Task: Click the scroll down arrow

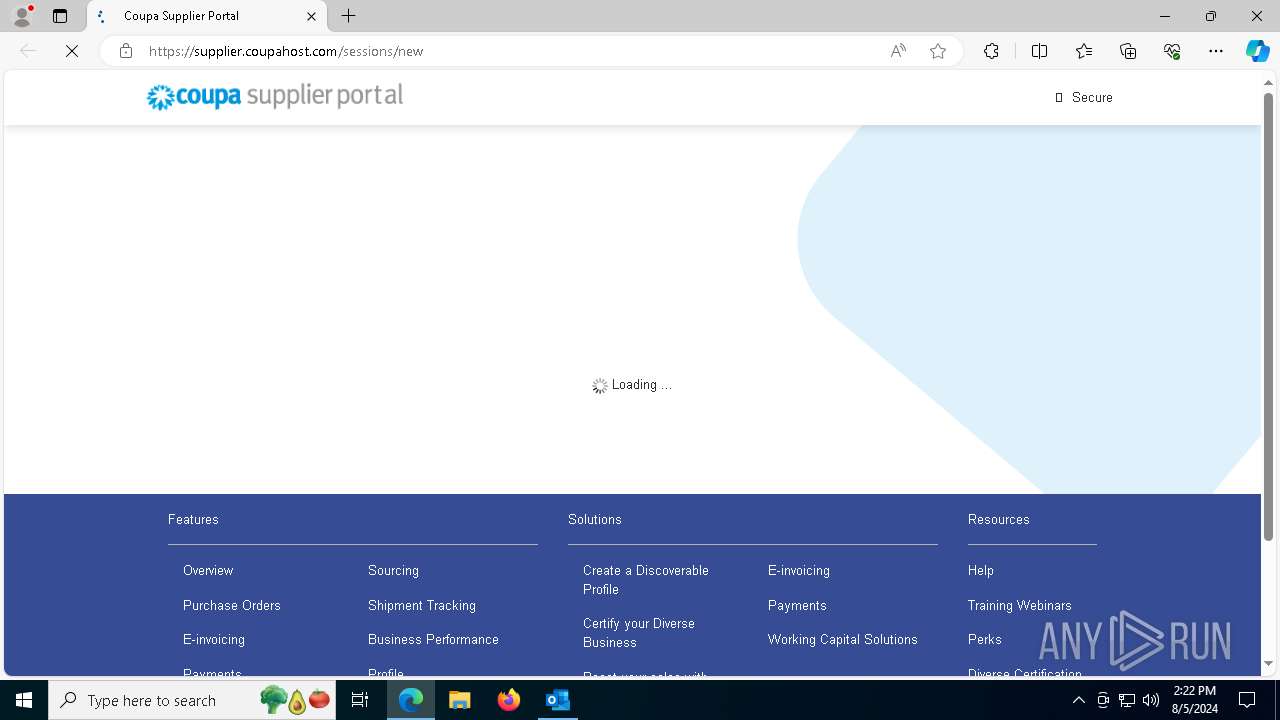Action: [1268, 663]
